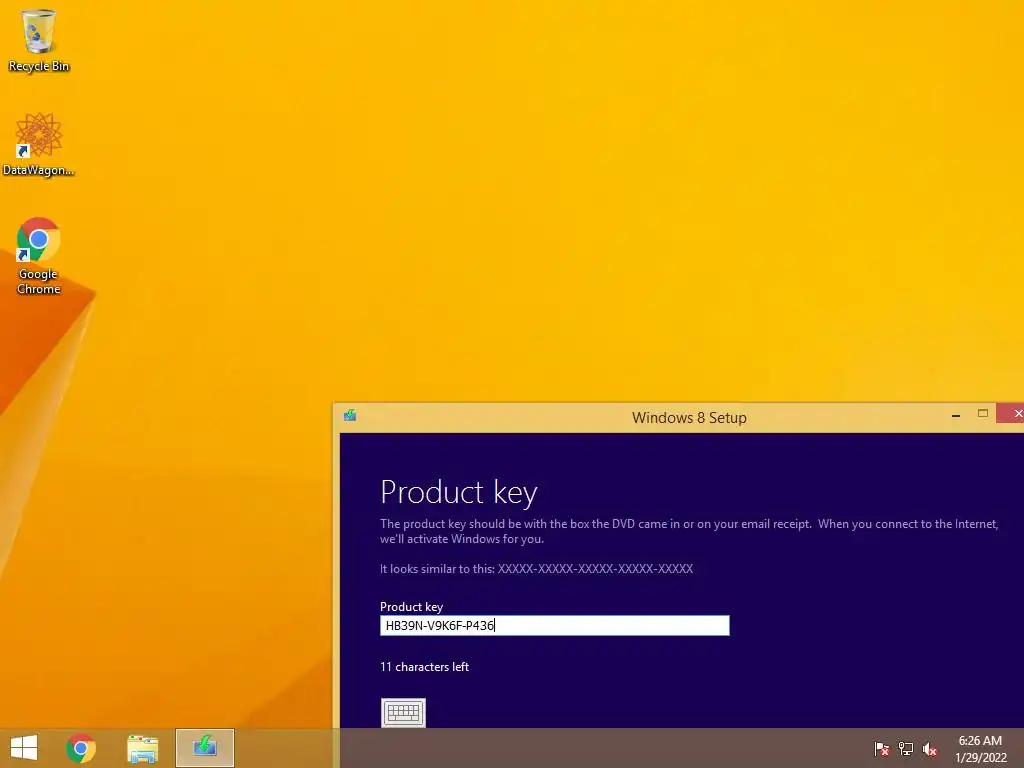Open the Recycle Bin desktop icon
Image resolution: width=1024 pixels, height=768 pixels.
point(39,40)
